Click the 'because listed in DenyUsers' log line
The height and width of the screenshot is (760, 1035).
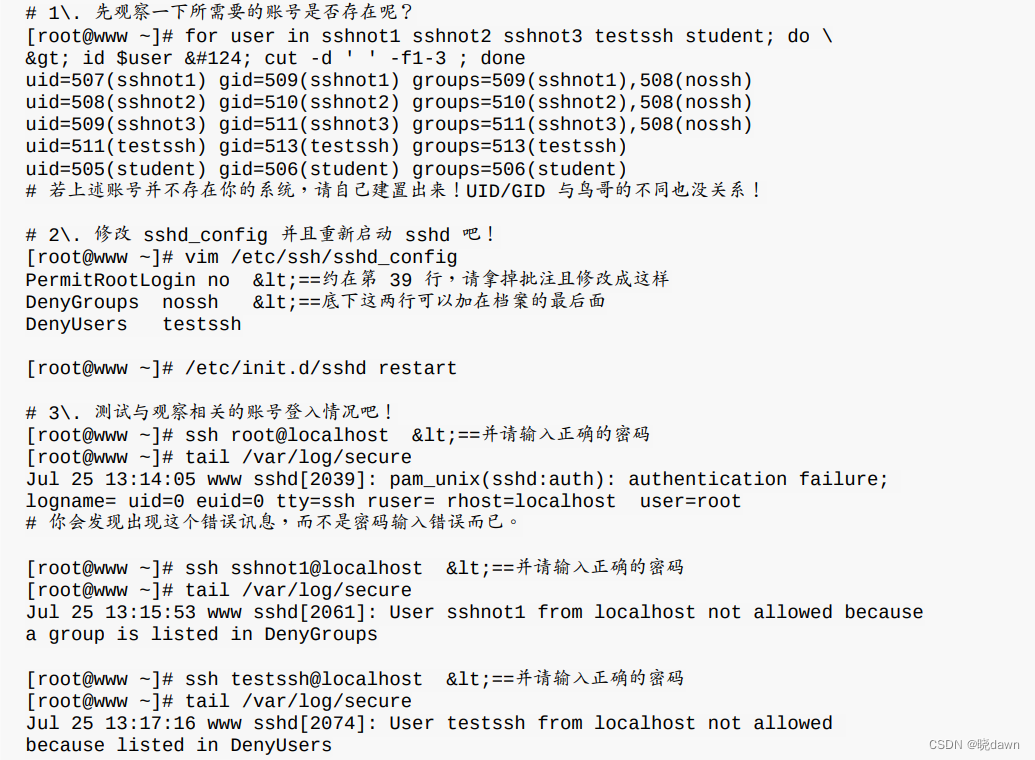click(179, 745)
